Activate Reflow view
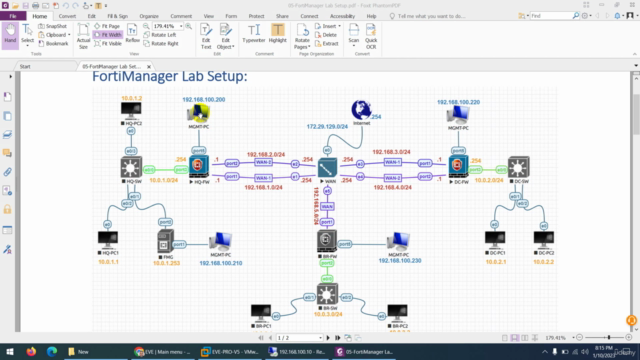The width and height of the screenshot is (640, 360). (132, 34)
